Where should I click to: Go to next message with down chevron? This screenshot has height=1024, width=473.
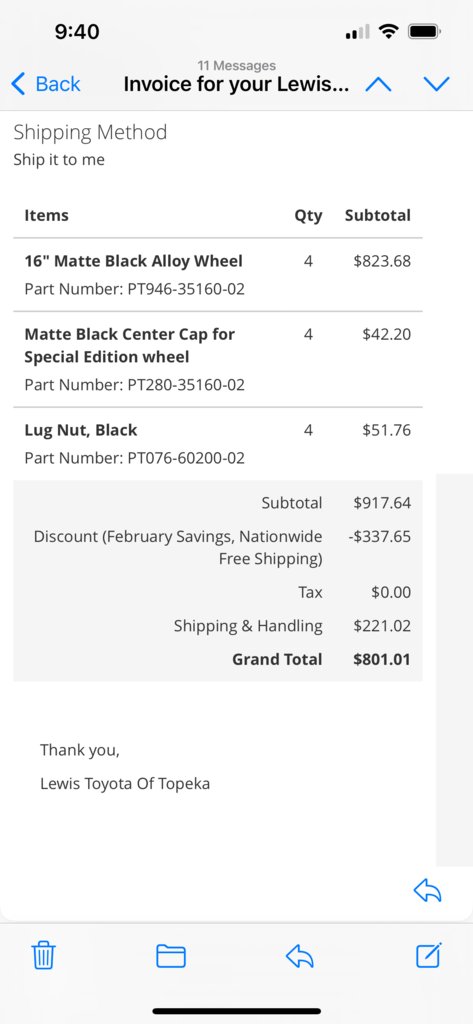point(436,84)
